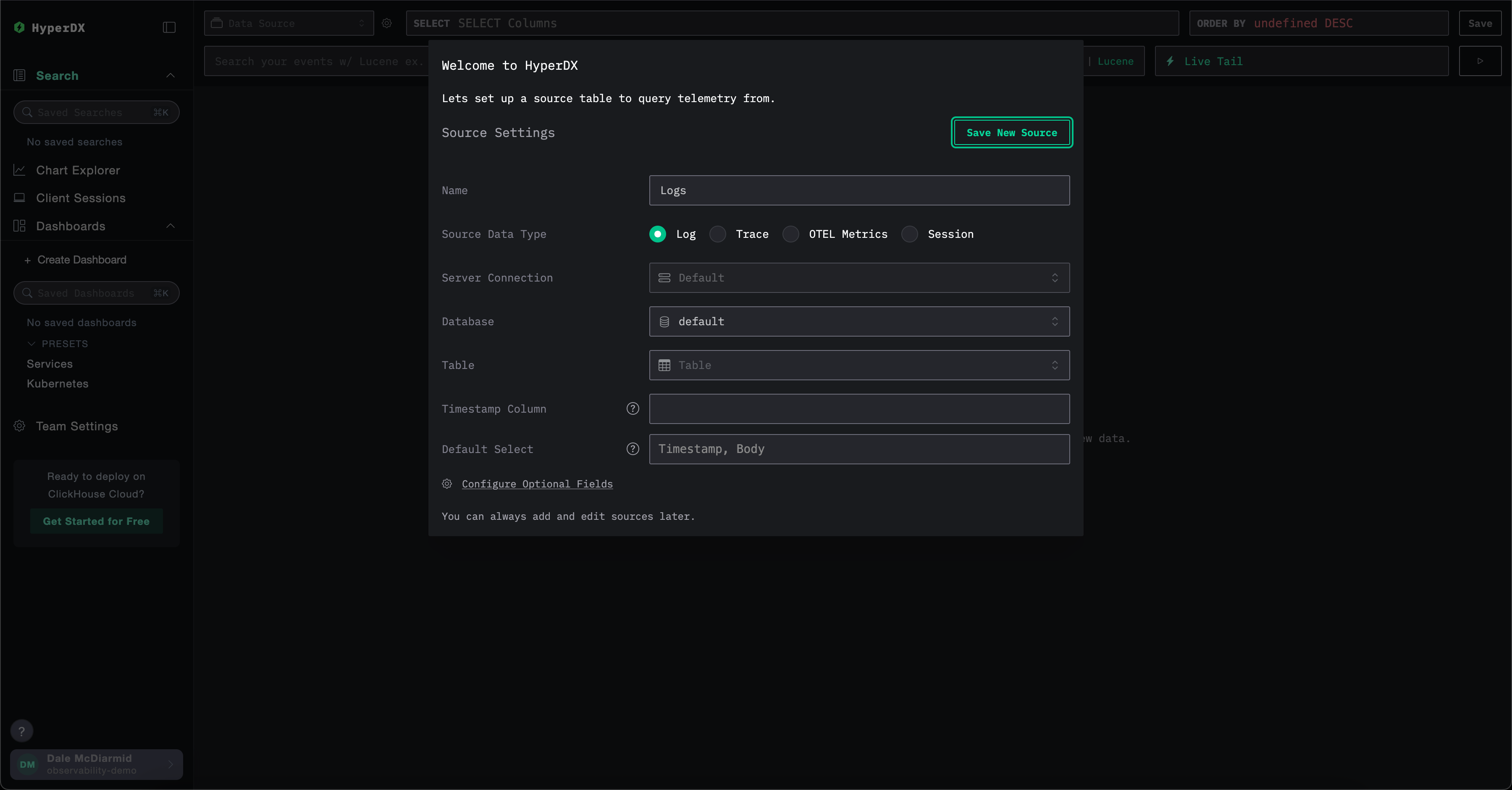Open the Table selection dropdown

pyautogui.click(x=859, y=365)
